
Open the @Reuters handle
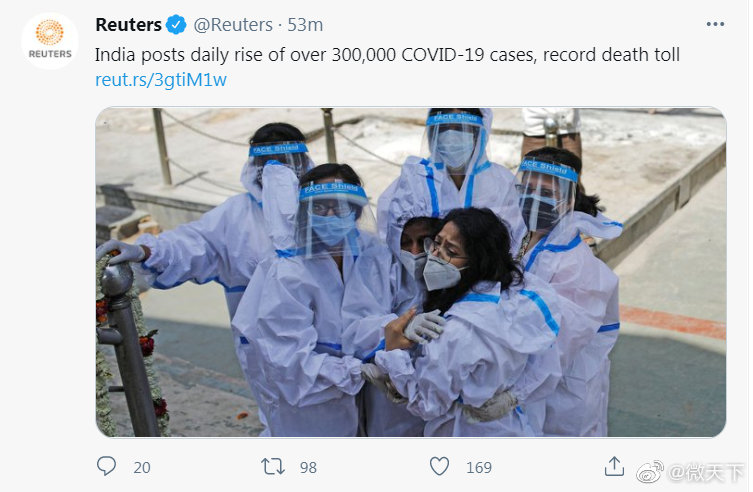(233, 24)
